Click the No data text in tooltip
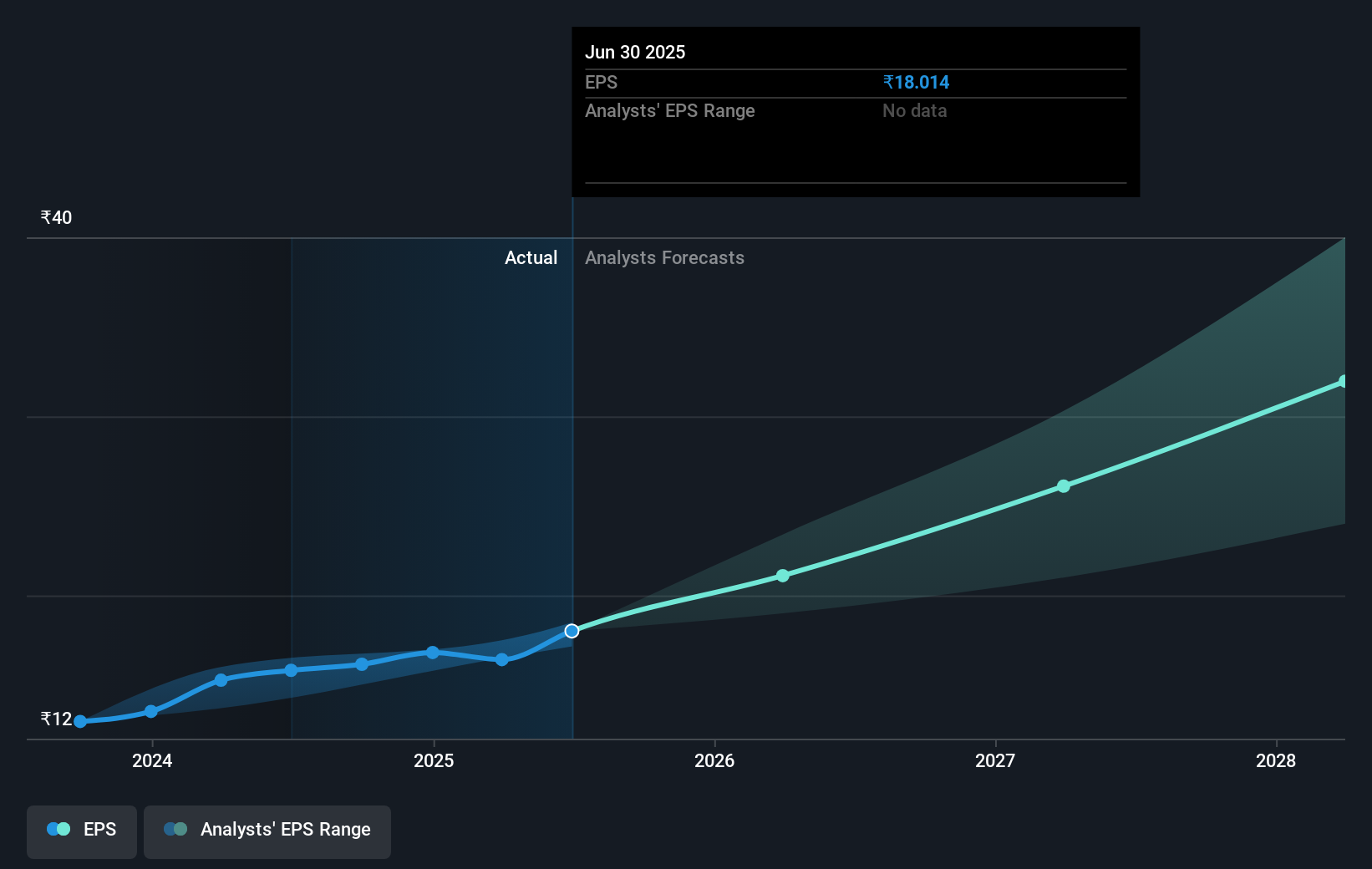 pos(915,110)
